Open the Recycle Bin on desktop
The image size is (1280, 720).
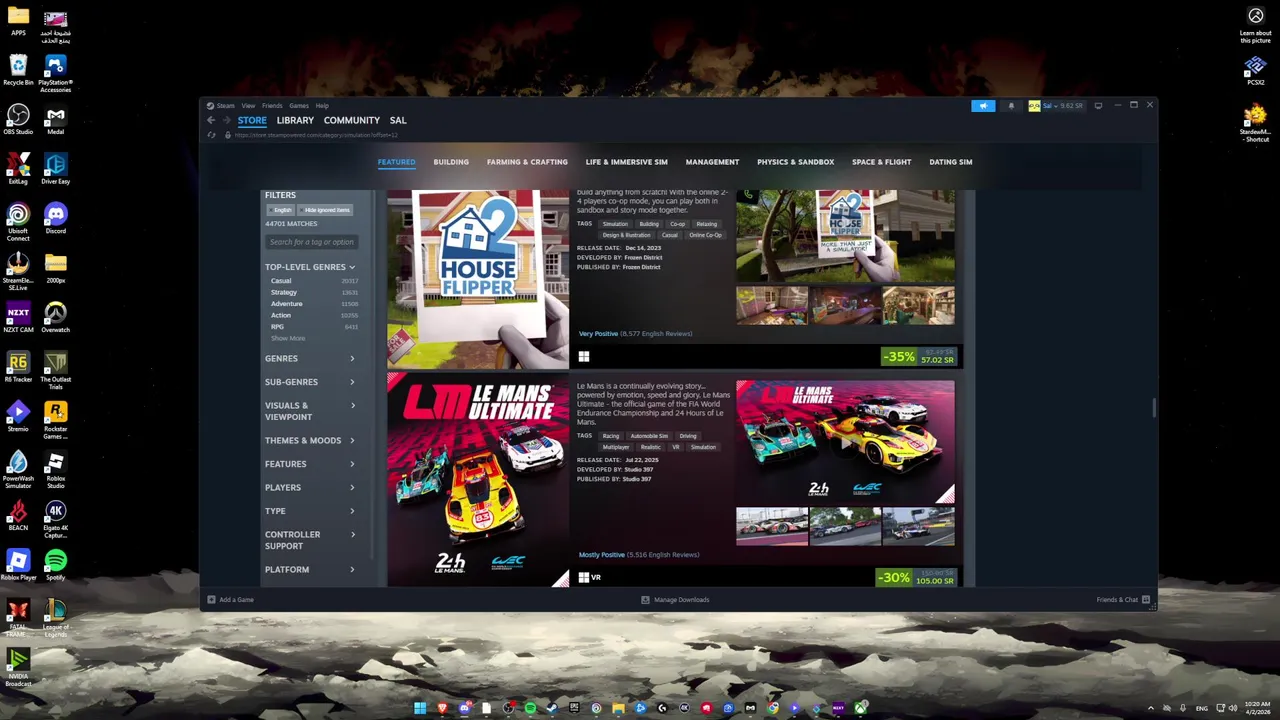coord(18,70)
